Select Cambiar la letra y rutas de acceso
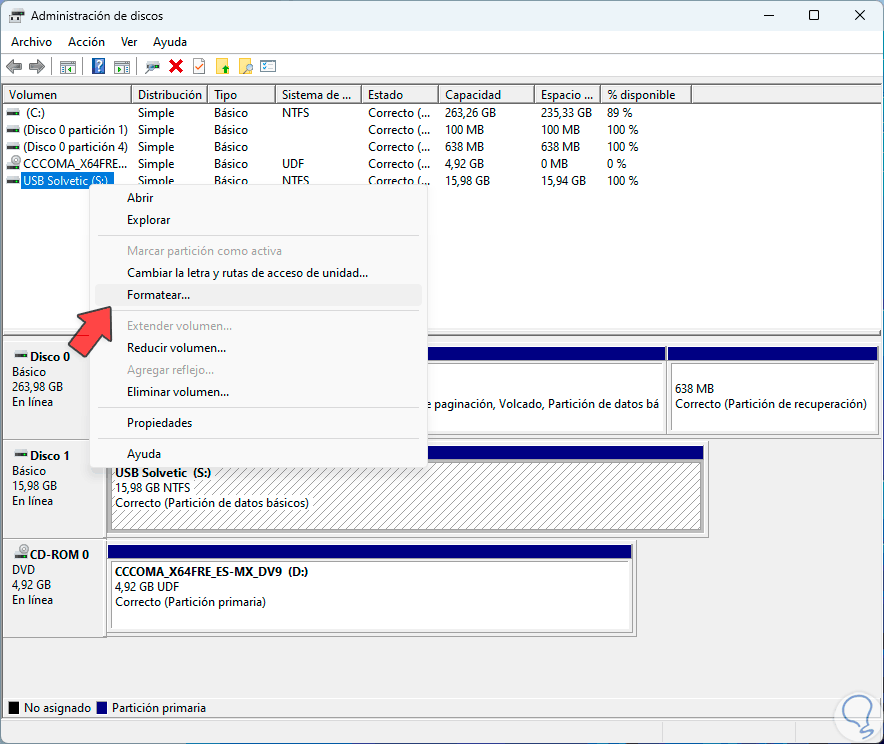Screen dimensions: 884x744 pos(258,273)
